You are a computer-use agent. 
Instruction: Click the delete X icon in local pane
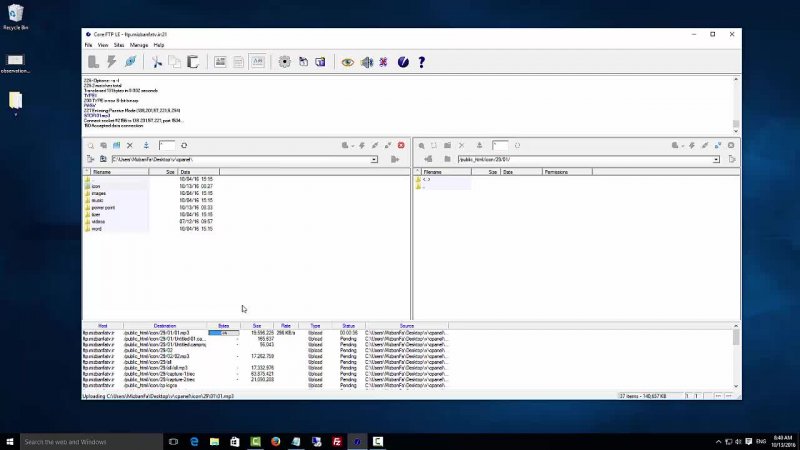(132, 146)
